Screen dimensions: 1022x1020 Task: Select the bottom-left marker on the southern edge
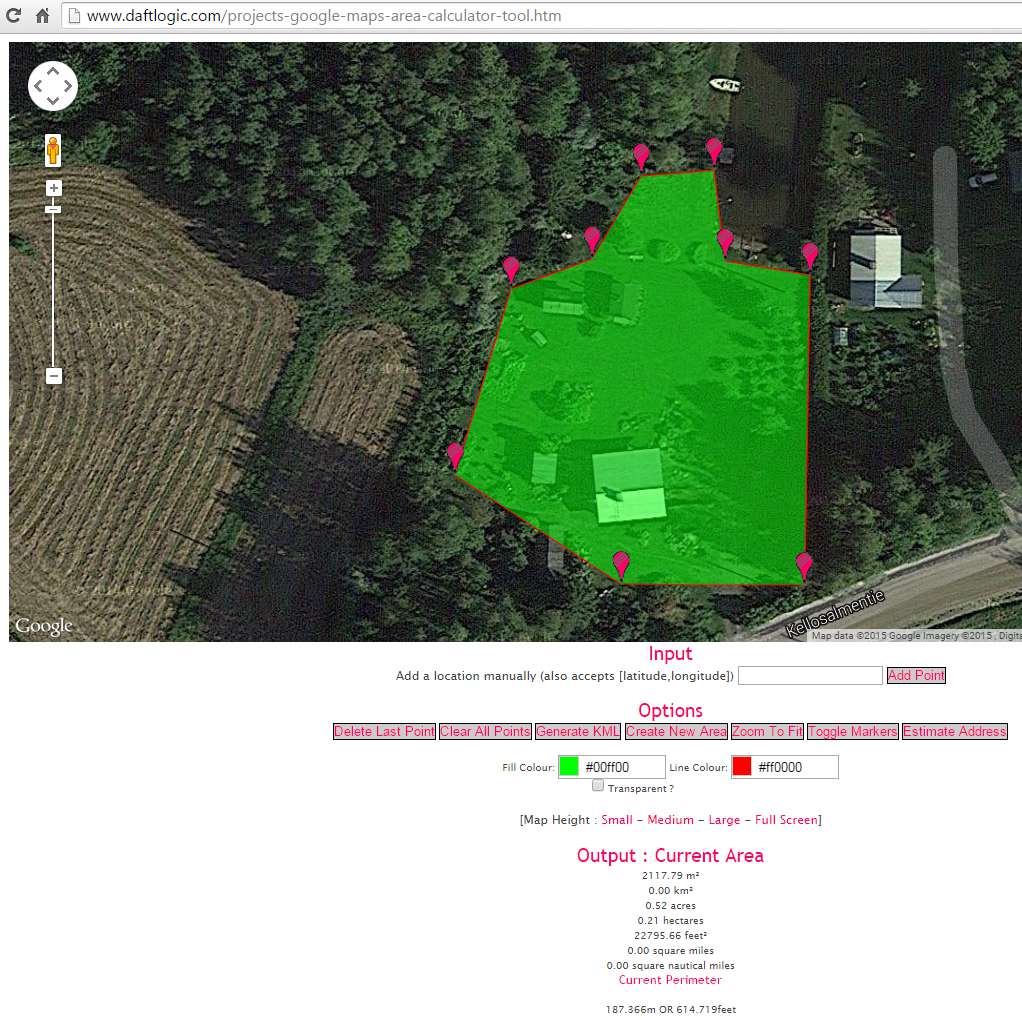pos(621,564)
